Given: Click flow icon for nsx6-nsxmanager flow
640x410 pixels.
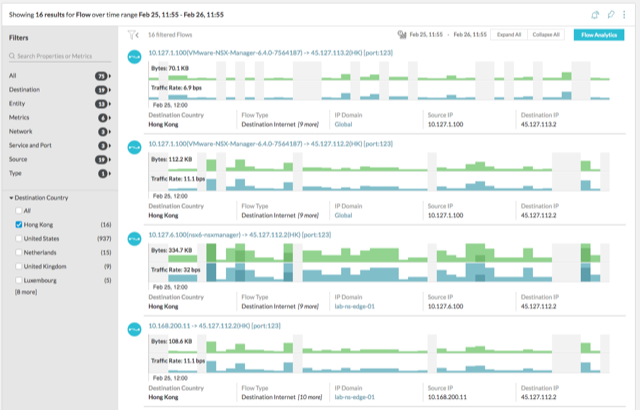Looking at the screenshot, I should 134,238.
